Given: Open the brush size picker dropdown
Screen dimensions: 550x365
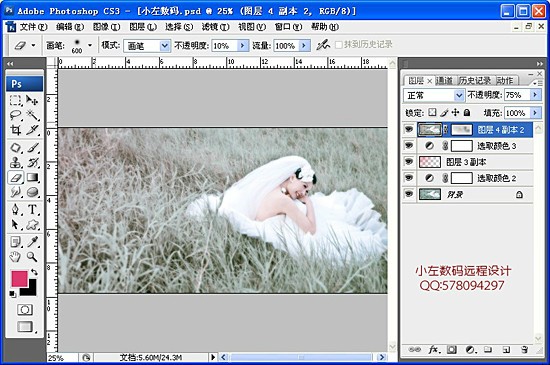Looking at the screenshot, I should coord(90,45).
